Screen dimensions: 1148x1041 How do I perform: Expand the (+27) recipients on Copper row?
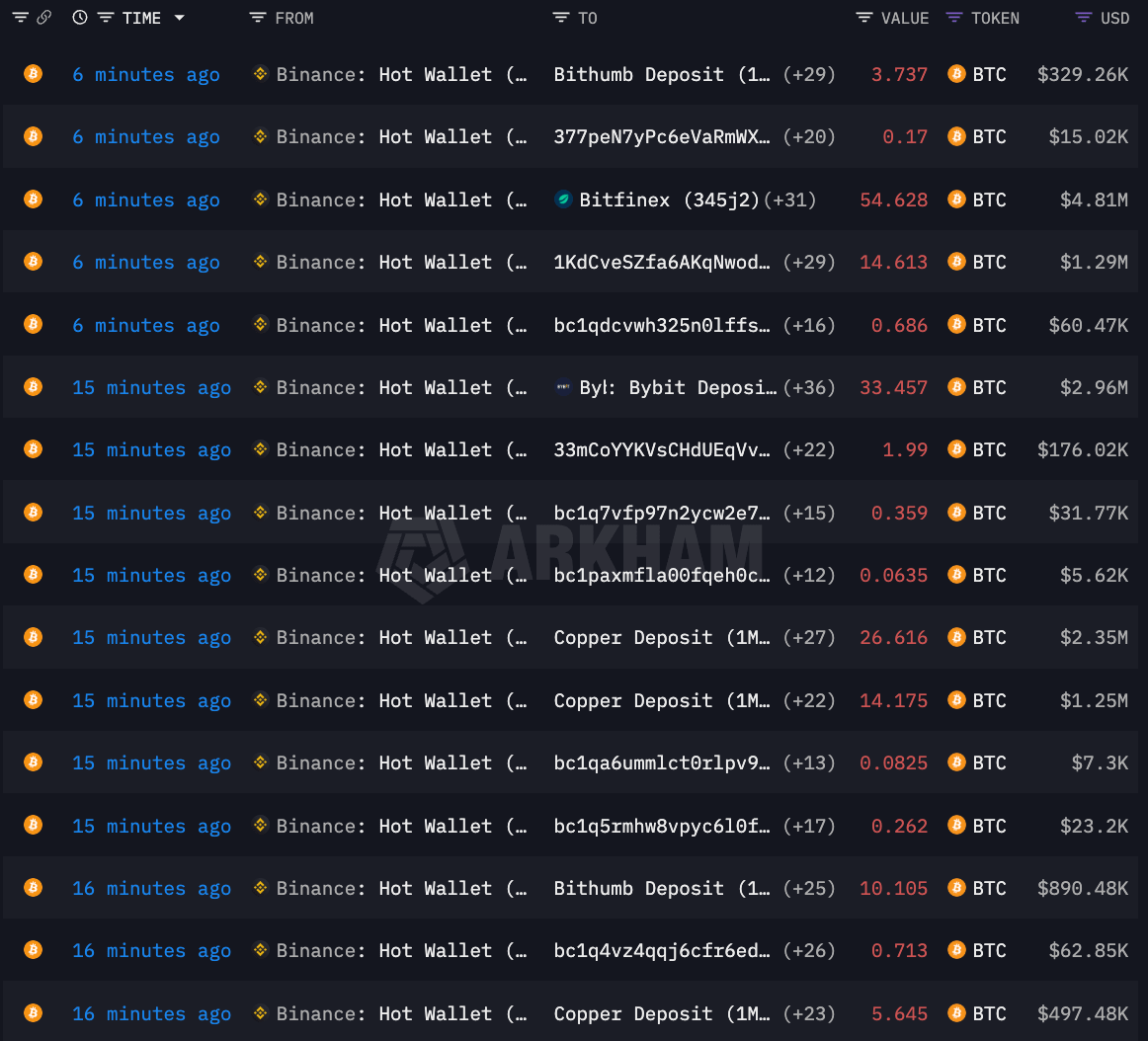click(809, 638)
